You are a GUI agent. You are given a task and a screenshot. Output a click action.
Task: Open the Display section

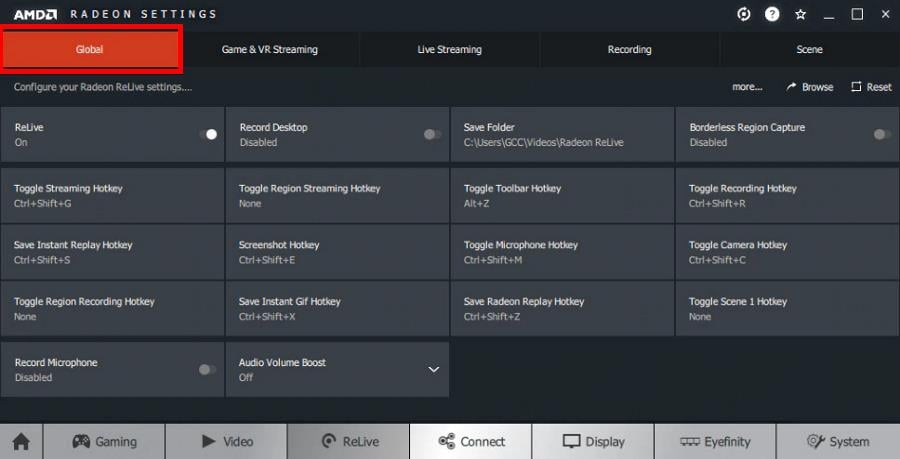(x=593, y=441)
